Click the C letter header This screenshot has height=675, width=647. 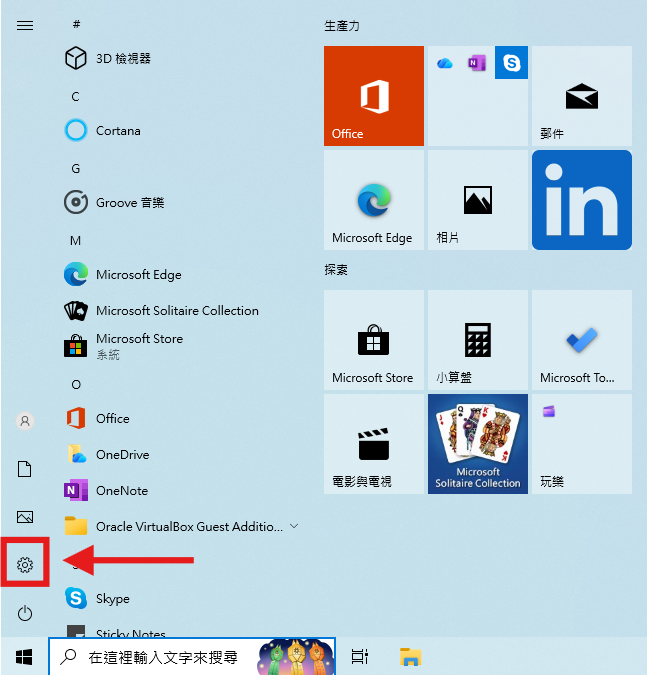pos(75,97)
